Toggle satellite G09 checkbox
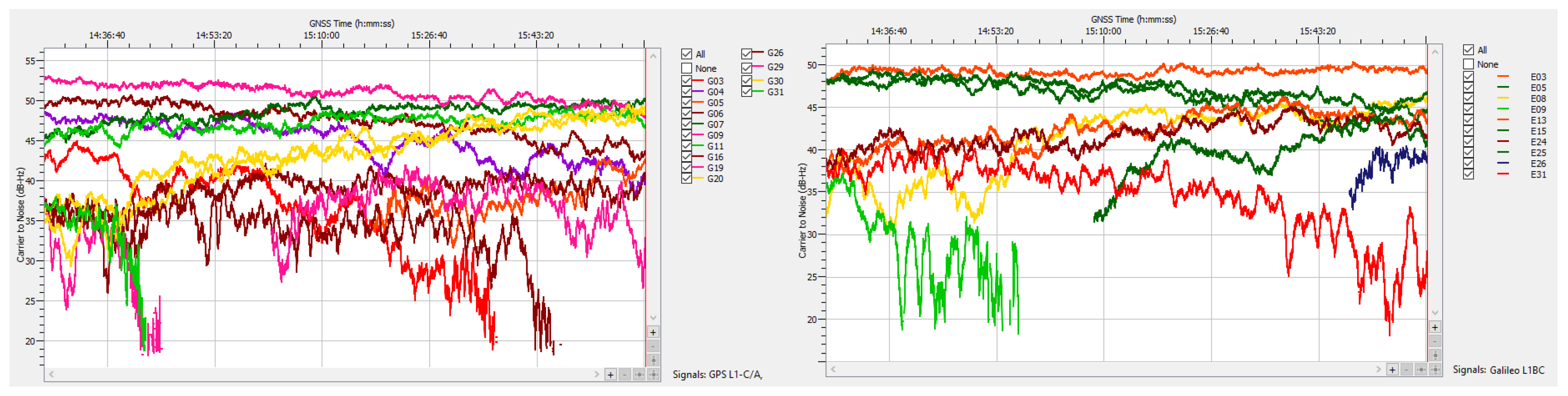This screenshot has height=396, width=1568. (686, 135)
